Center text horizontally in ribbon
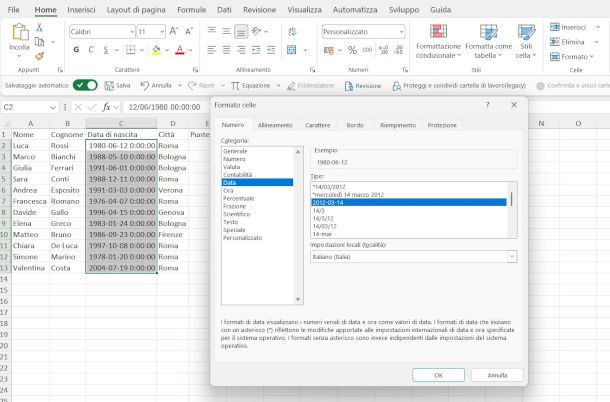 pyautogui.click(x=226, y=50)
